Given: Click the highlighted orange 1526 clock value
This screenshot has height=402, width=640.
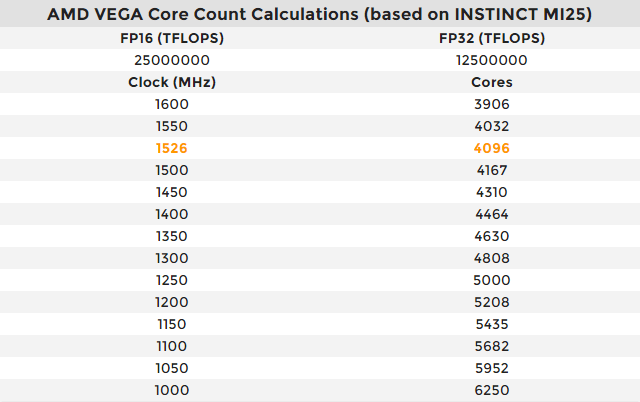Looking at the screenshot, I should pos(172,148).
